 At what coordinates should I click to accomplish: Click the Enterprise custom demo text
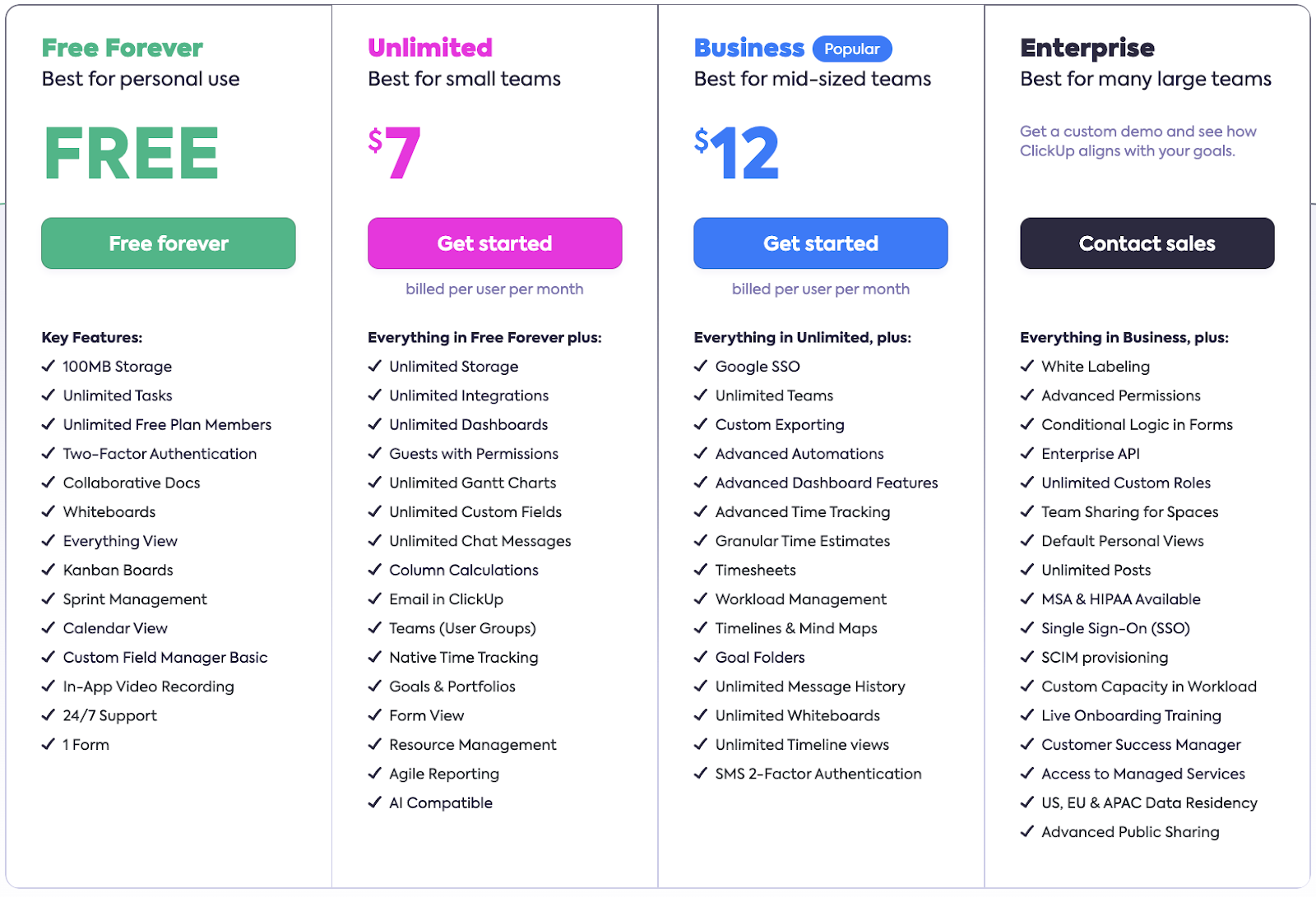click(x=1138, y=141)
